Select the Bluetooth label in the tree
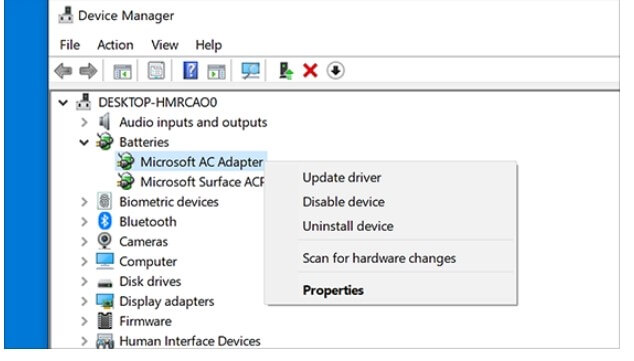The height and width of the screenshot is (361, 634). [x=148, y=222]
